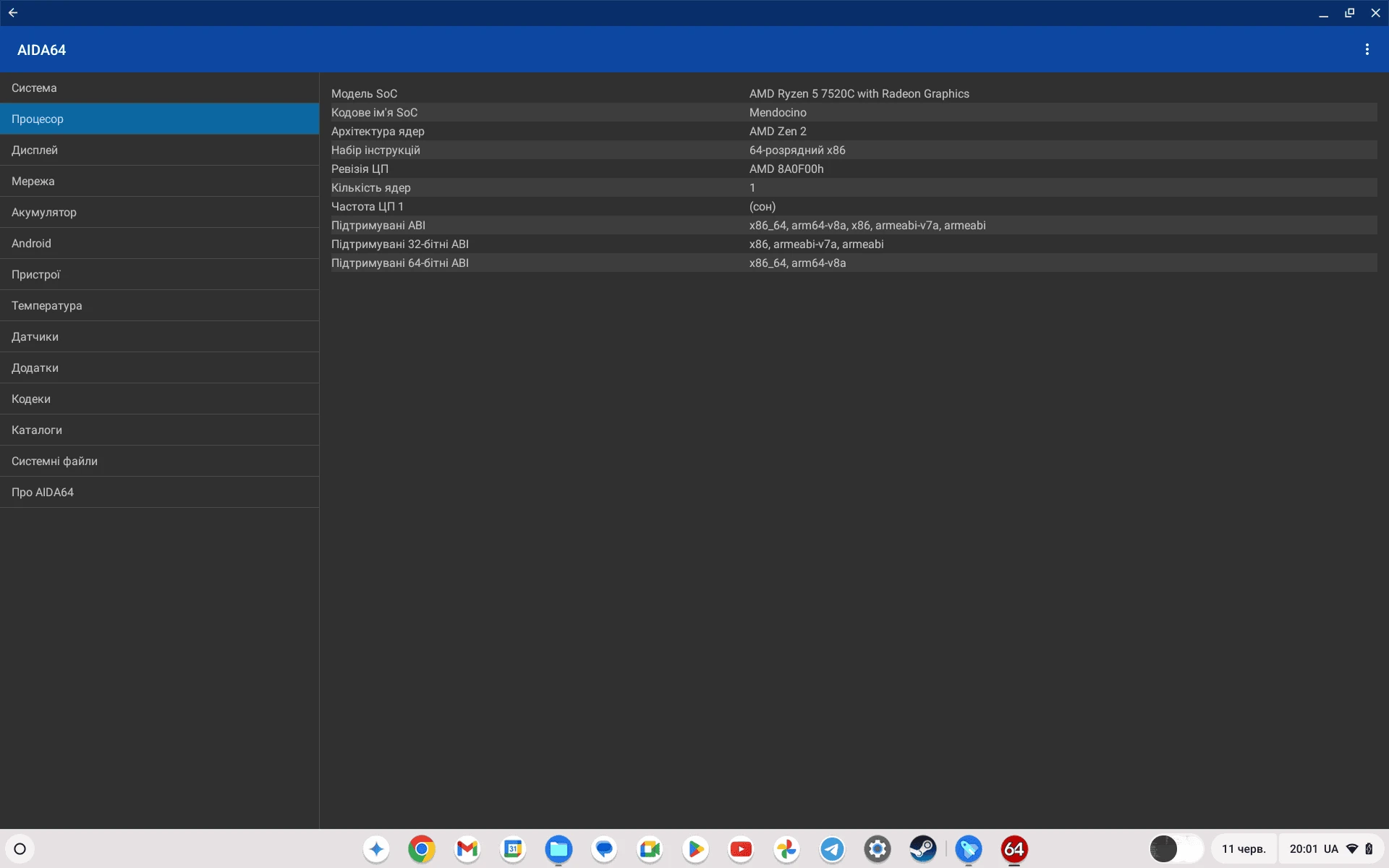Open the three-dot overflow menu
This screenshot has width=1389, height=868.
point(1367,49)
